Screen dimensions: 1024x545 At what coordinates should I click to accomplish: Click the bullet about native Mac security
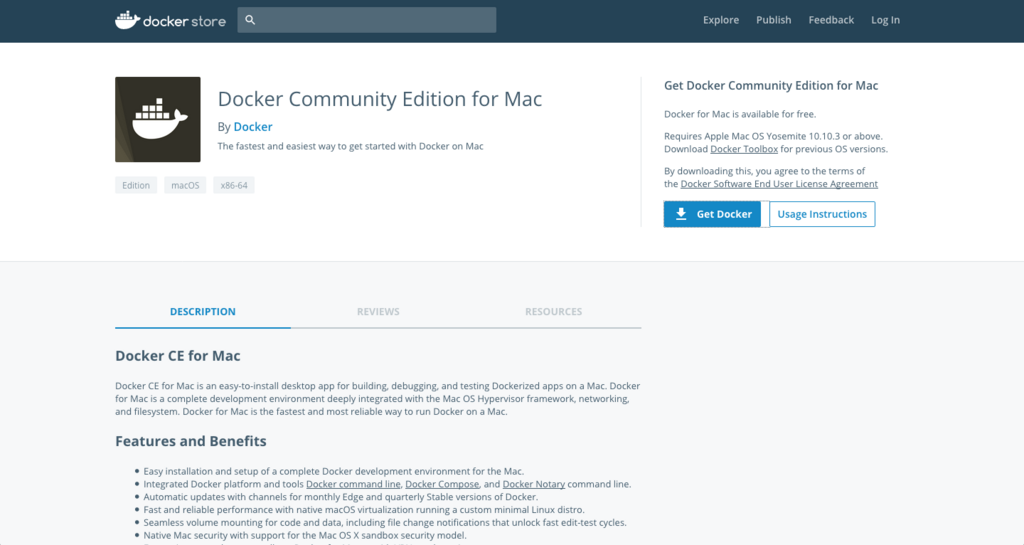coord(305,535)
